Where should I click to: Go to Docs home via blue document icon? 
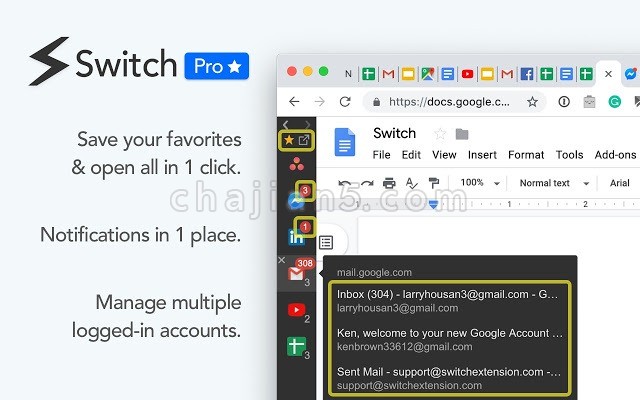coord(344,142)
